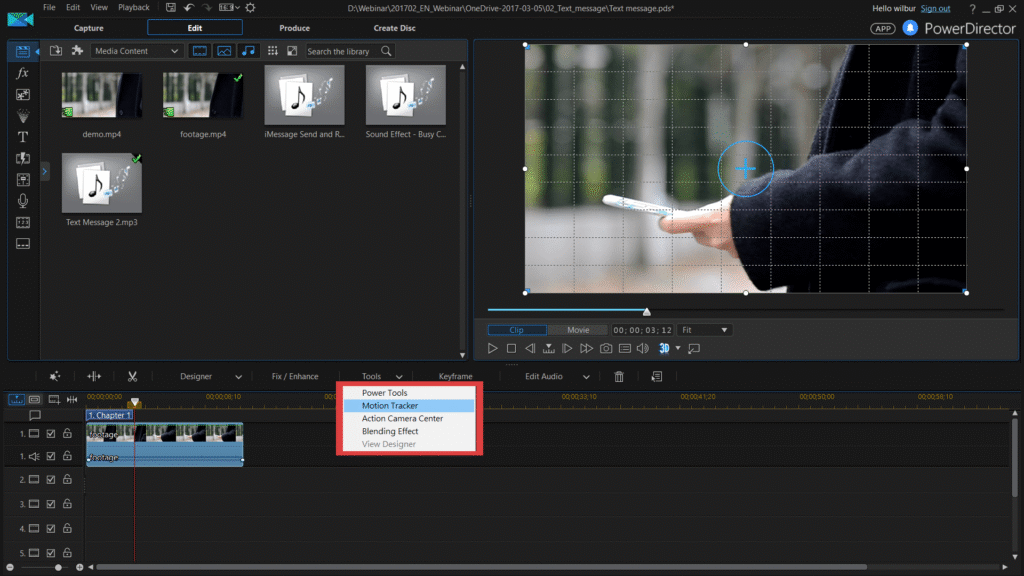
Task: Toggle lock on video track 1
Action: coord(67,434)
